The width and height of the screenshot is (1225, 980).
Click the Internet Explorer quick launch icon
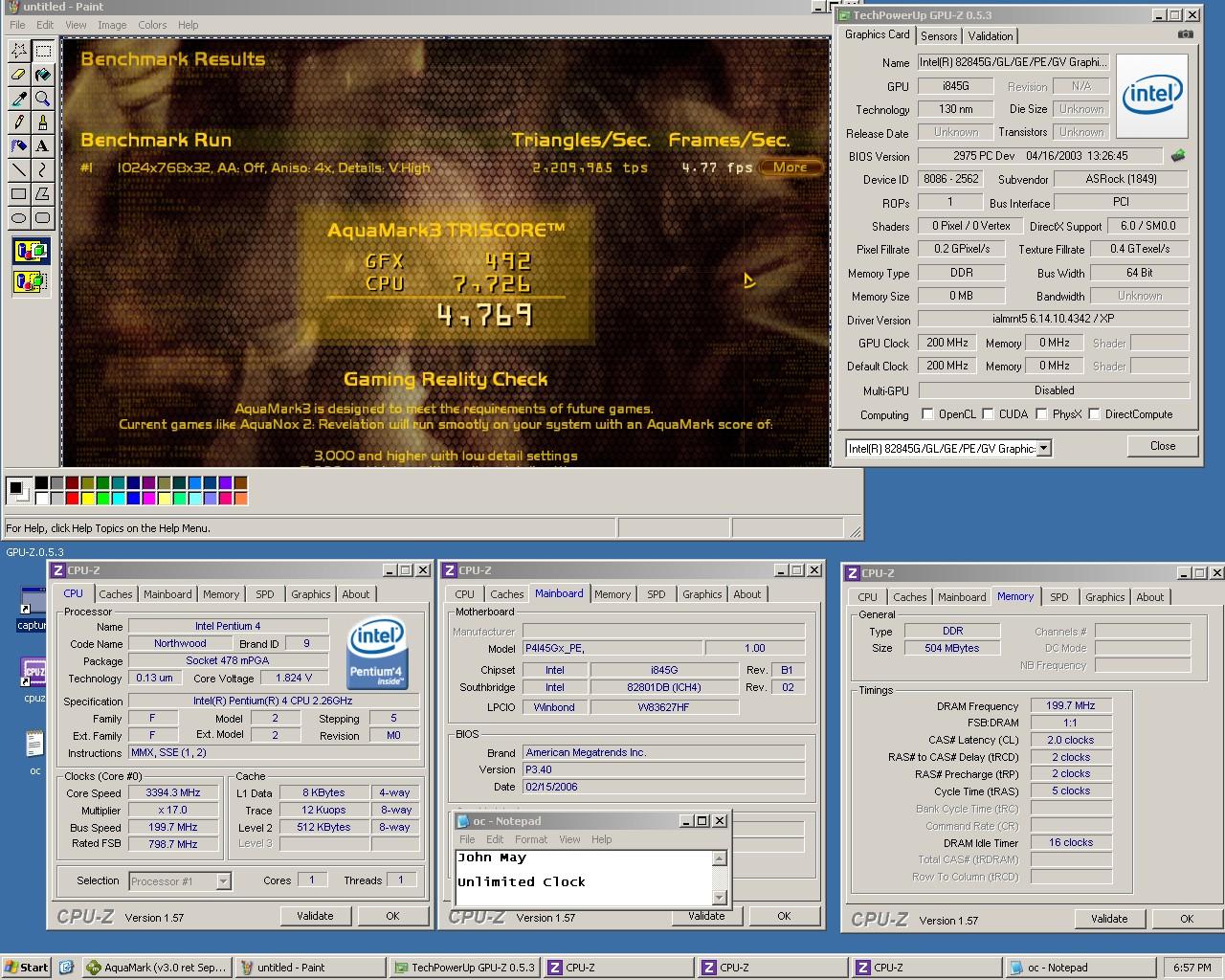(66, 968)
